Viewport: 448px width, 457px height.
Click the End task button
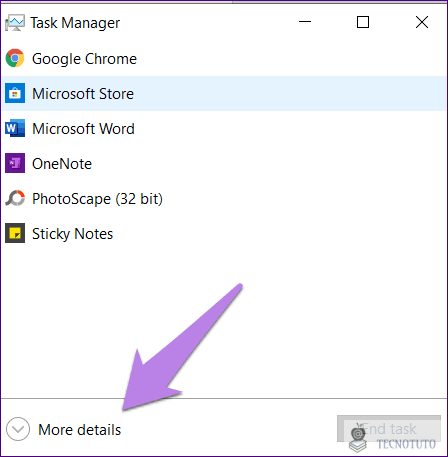click(389, 429)
